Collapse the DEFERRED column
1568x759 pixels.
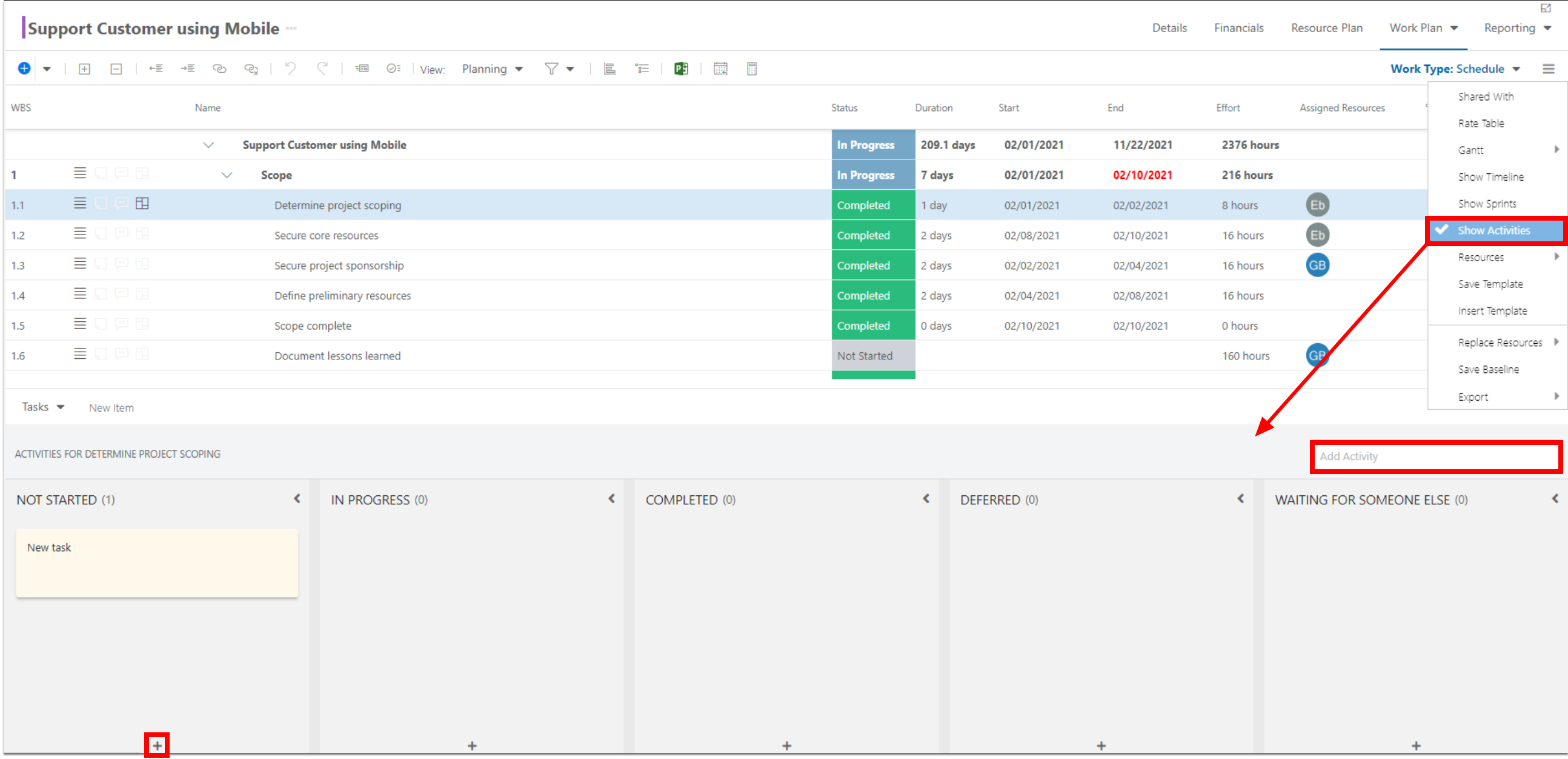click(1240, 498)
